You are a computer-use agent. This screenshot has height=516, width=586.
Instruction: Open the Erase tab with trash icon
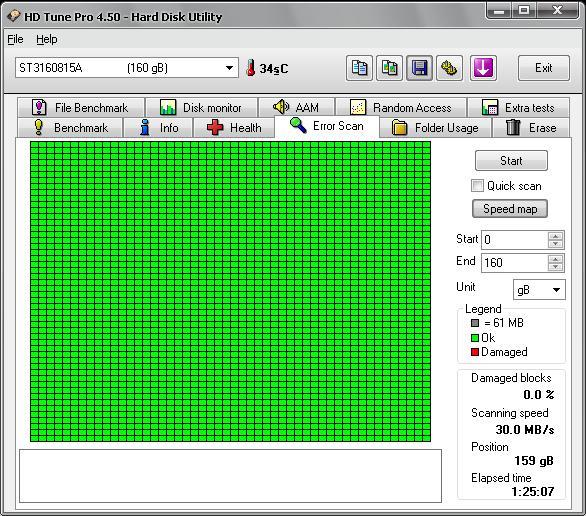click(531, 128)
